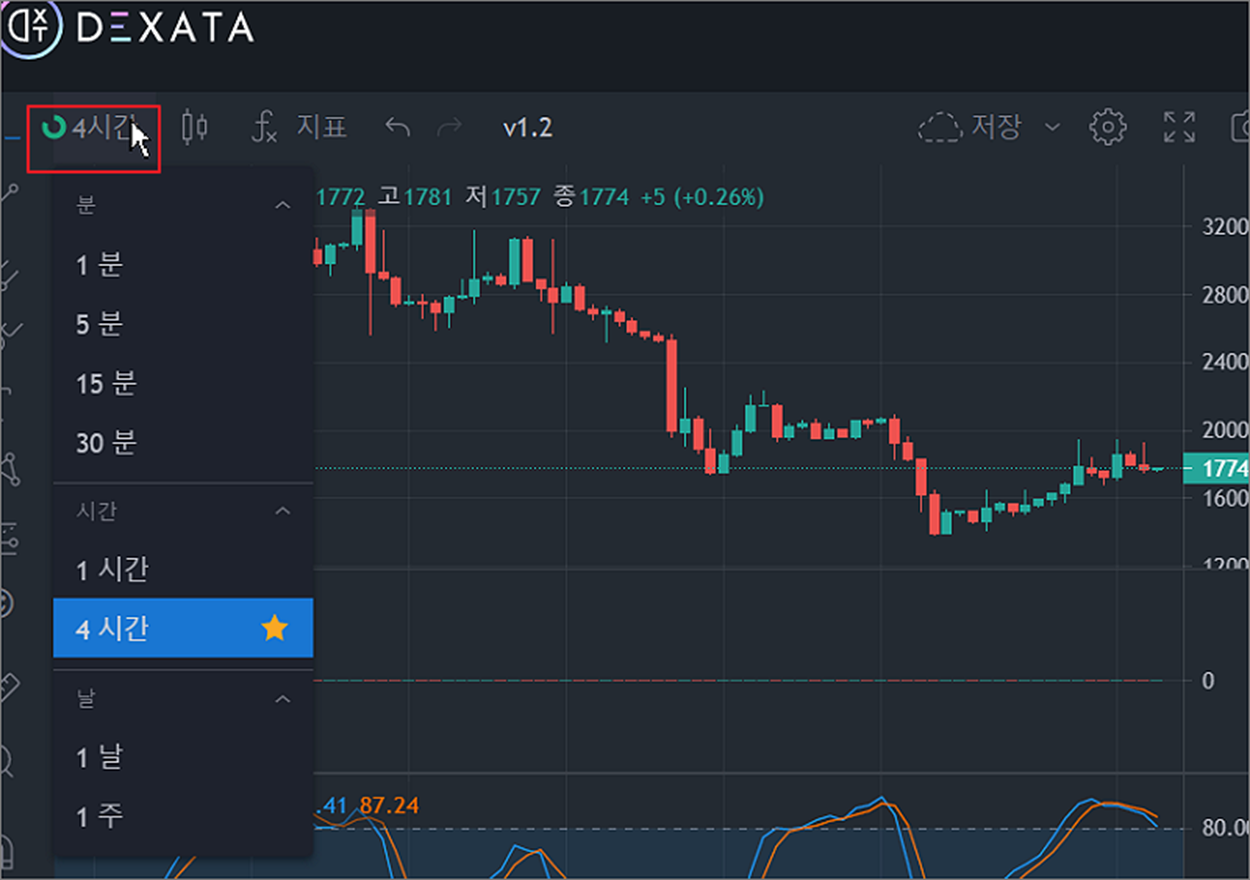Click the undo arrow icon
The height and width of the screenshot is (880, 1250).
point(398,127)
